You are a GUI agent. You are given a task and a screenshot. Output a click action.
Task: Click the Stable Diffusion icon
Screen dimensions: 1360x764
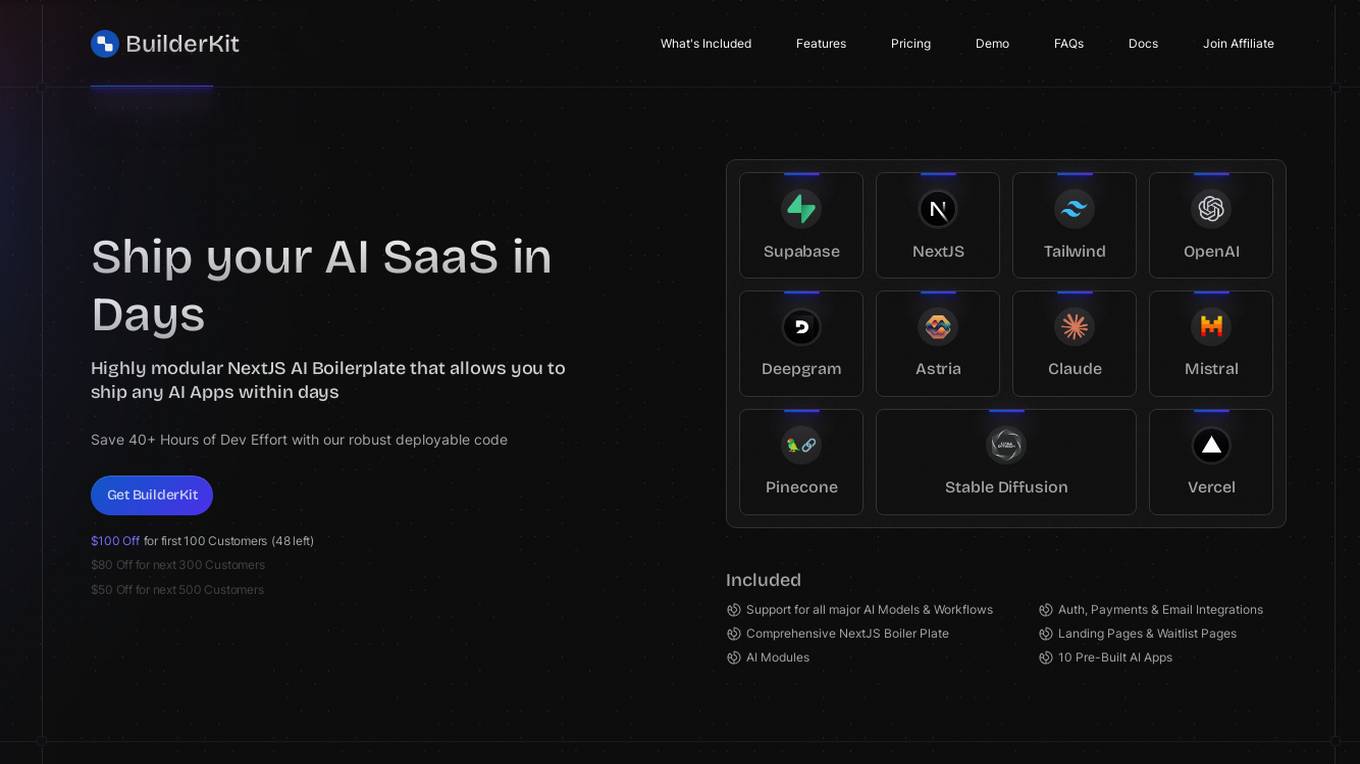pyautogui.click(x=1006, y=445)
